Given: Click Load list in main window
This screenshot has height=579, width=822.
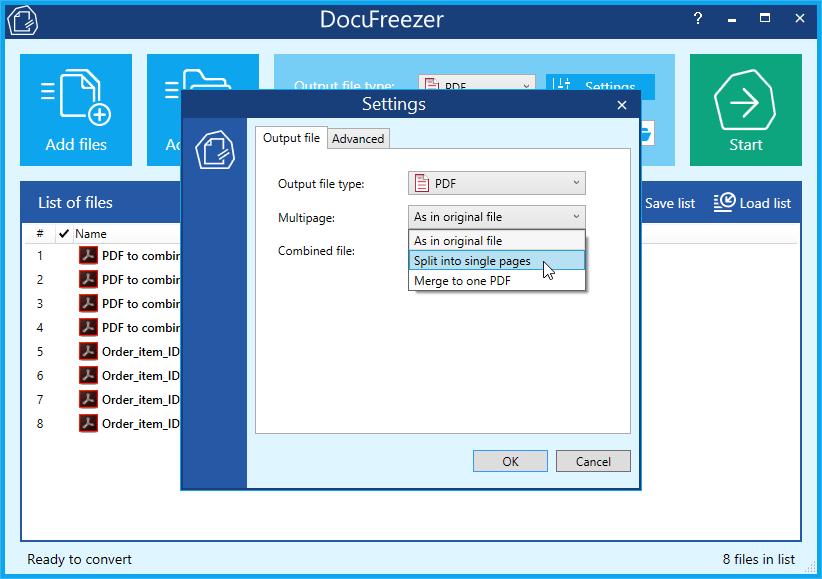Looking at the screenshot, I should point(752,203).
